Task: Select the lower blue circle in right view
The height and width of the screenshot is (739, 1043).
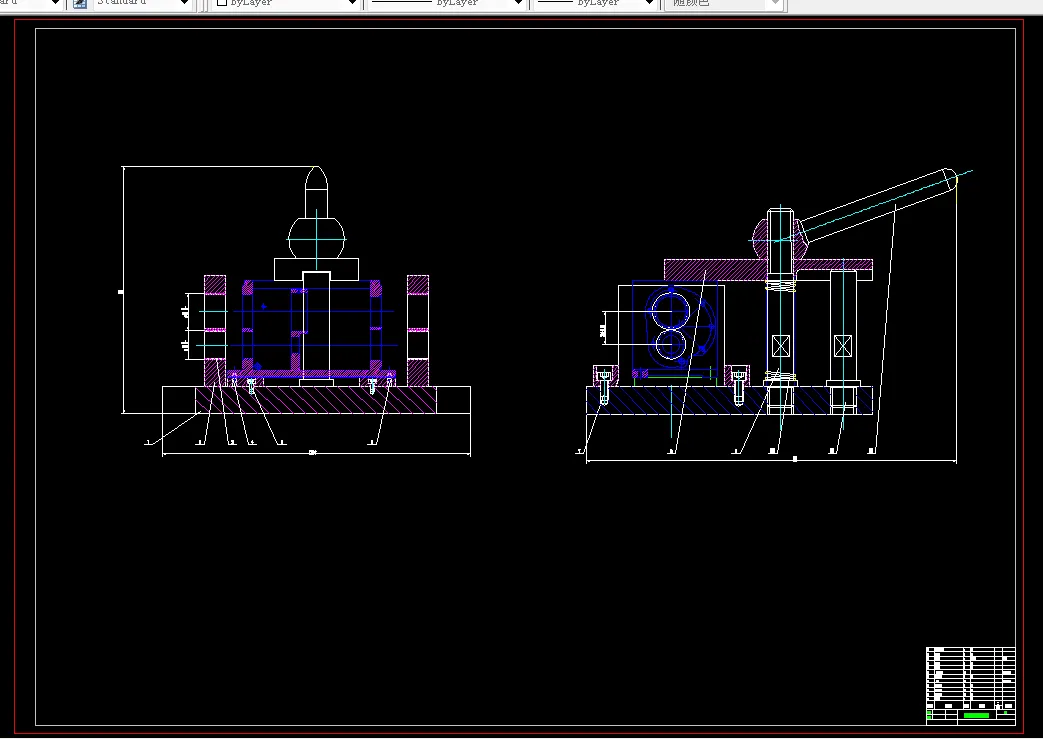Action: click(671, 345)
